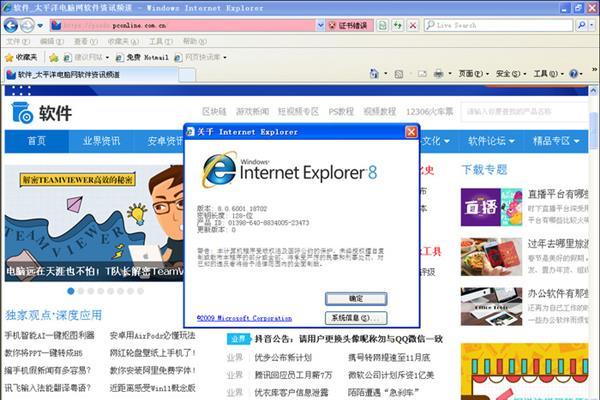This screenshot has height=400, width=600.
Task: Open the 建议网站 suggested sites link
Action: [86, 57]
